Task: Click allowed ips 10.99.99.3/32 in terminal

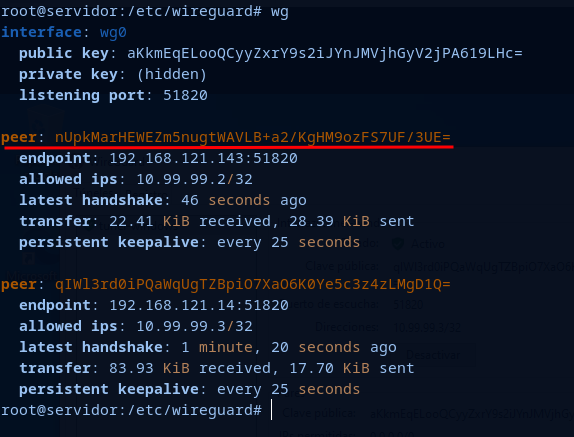Action: [194, 326]
